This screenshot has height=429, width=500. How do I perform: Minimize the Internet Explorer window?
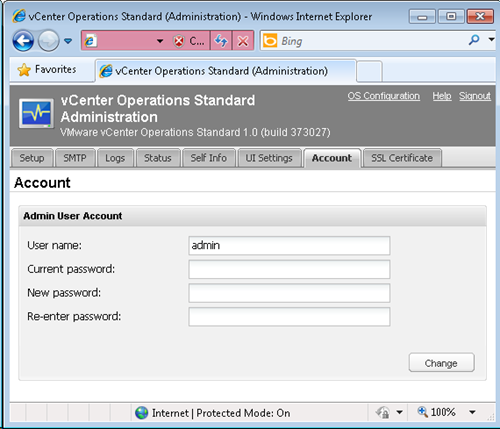pos(422,16)
